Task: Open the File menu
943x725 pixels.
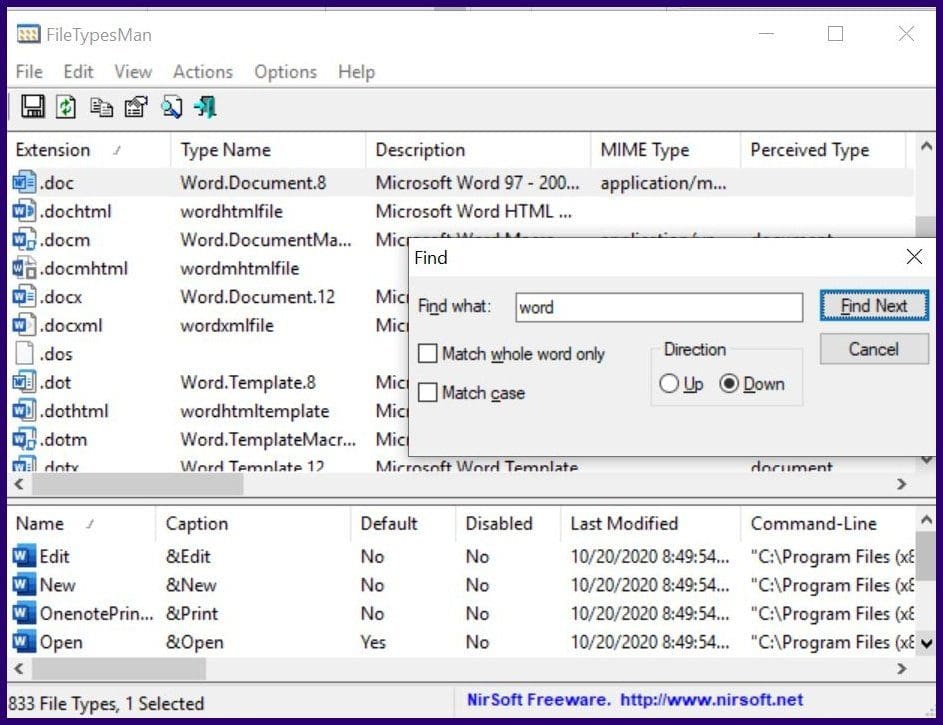Action: click(x=29, y=72)
